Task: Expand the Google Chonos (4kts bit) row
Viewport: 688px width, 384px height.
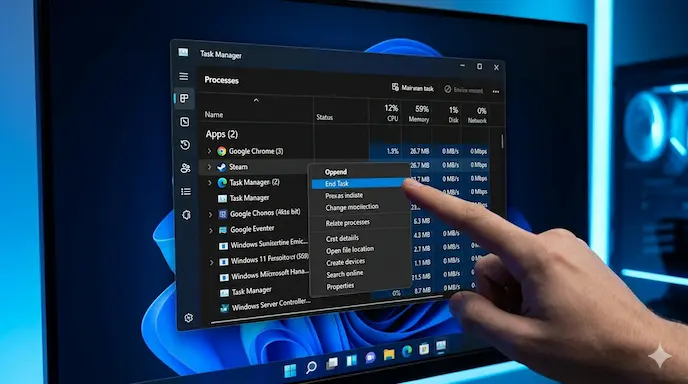Action: click(x=210, y=215)
